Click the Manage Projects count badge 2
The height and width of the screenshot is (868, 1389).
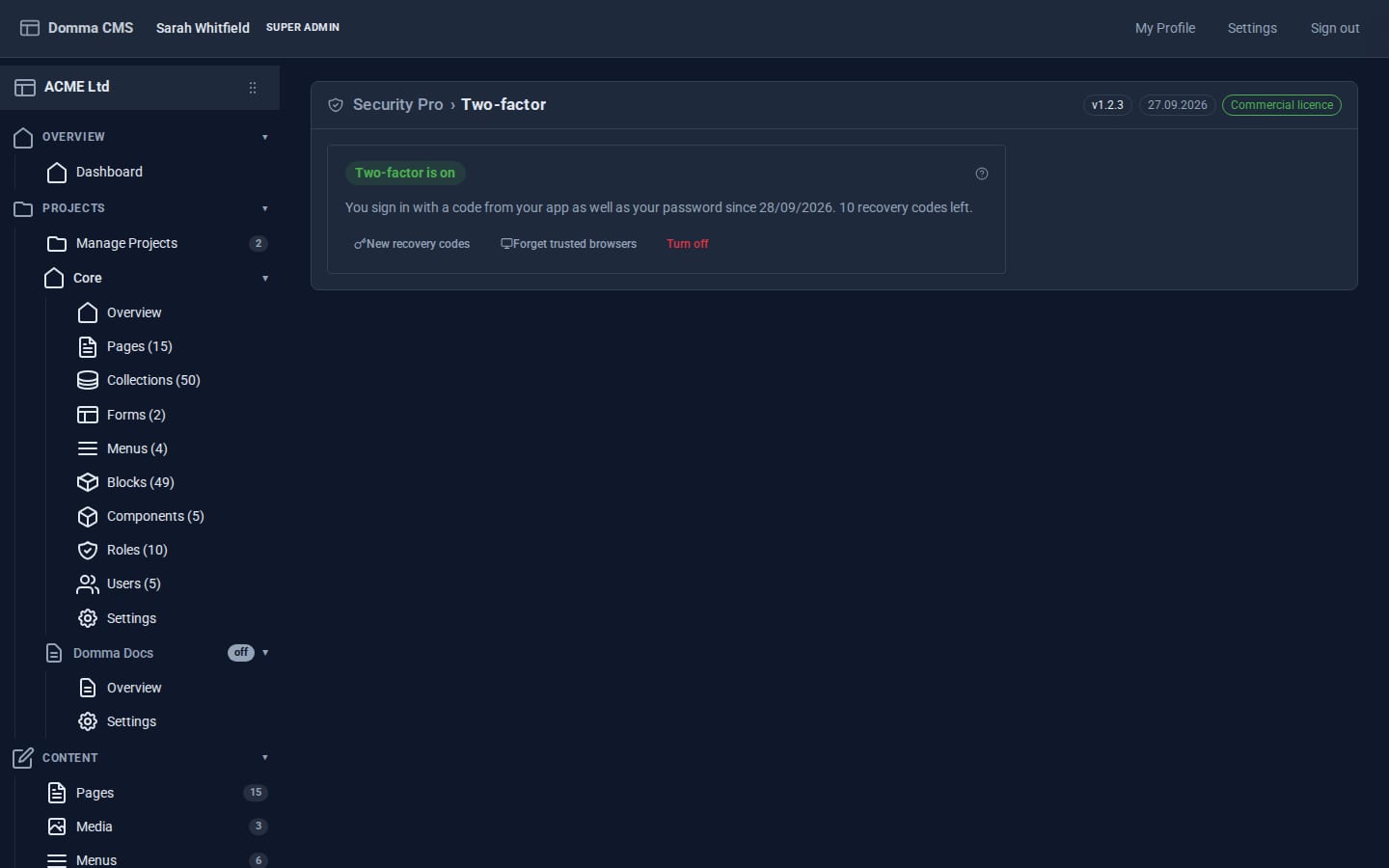[259, 243]
